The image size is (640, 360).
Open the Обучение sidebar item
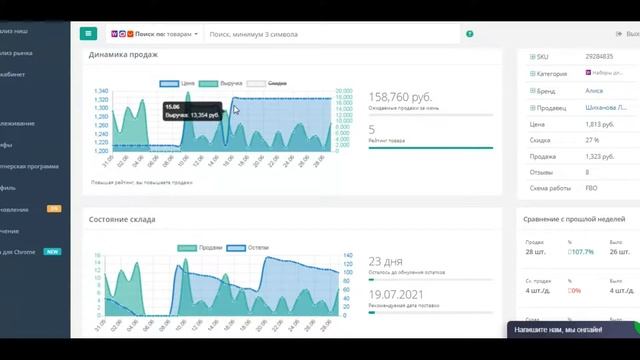[x=10, y=231]
